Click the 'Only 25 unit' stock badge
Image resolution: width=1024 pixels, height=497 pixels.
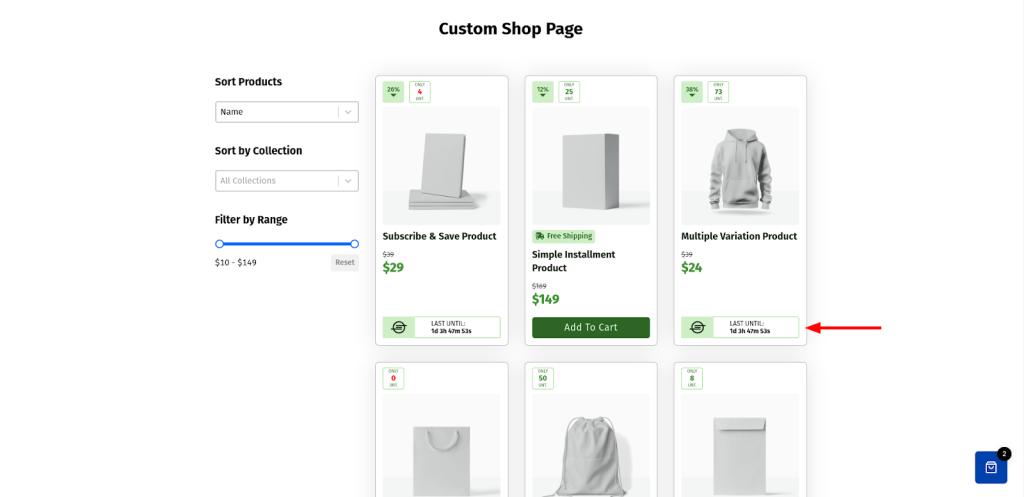pos(569,92)
